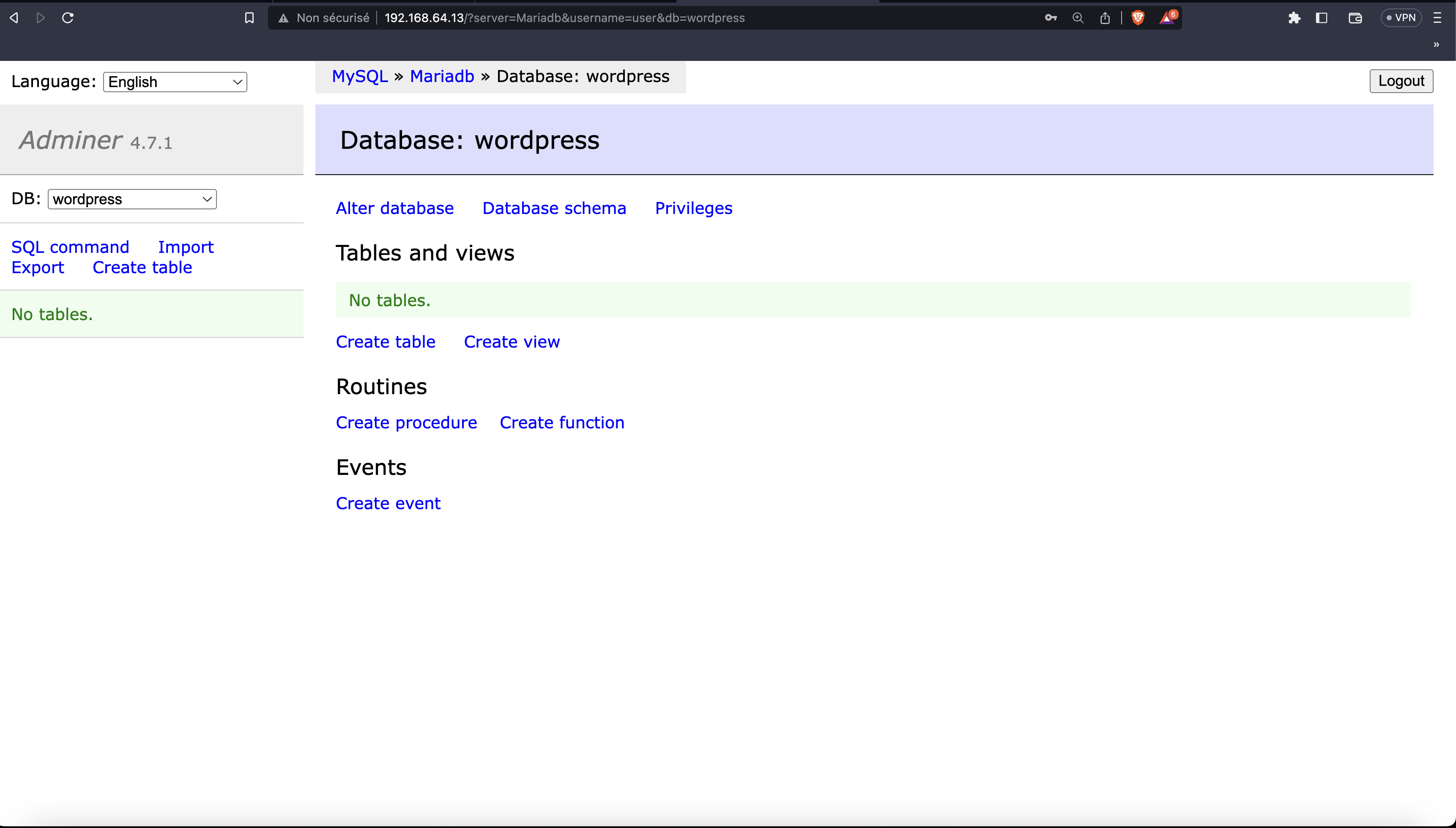The image size is (1456, 828).
Task: Toggle the sidebar panel icon
Action: 1322,18
